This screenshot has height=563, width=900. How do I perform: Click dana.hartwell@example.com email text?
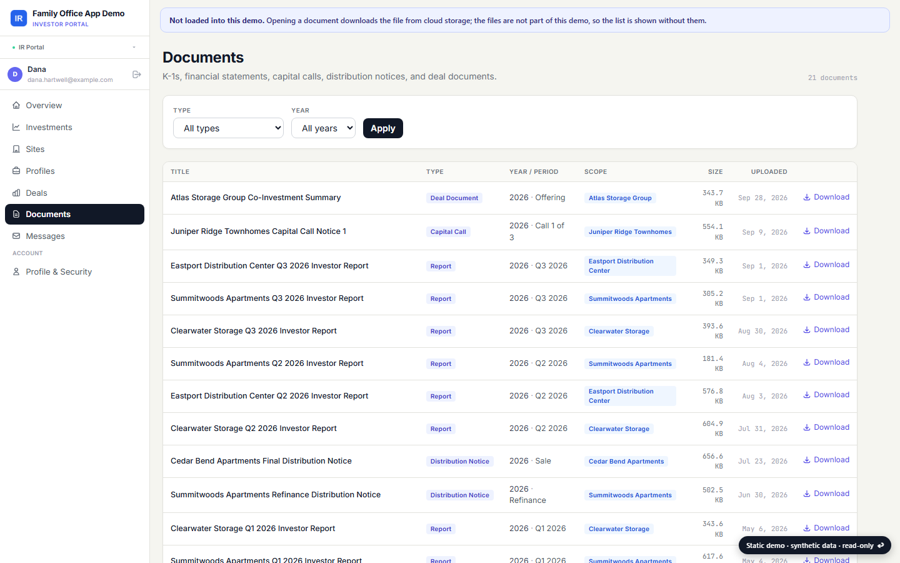(x=70, y=80)
